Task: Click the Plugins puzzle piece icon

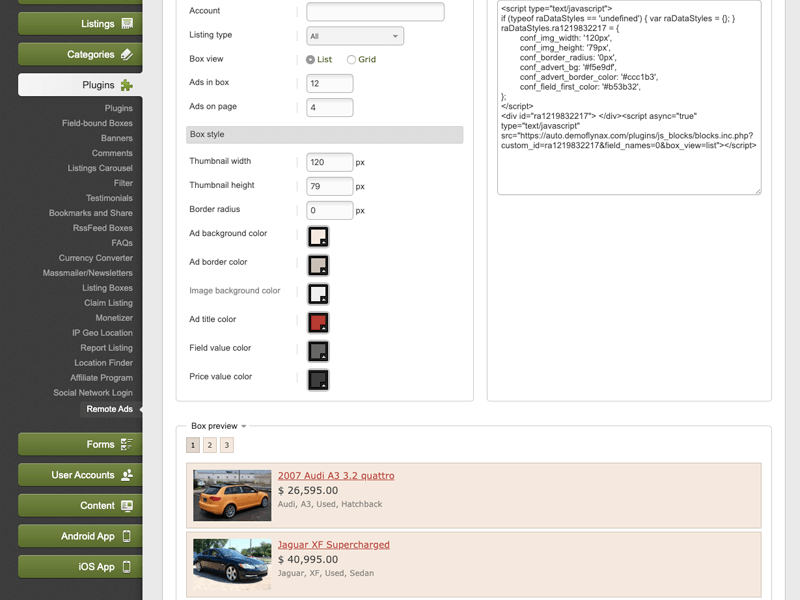Action: [127, 85]
